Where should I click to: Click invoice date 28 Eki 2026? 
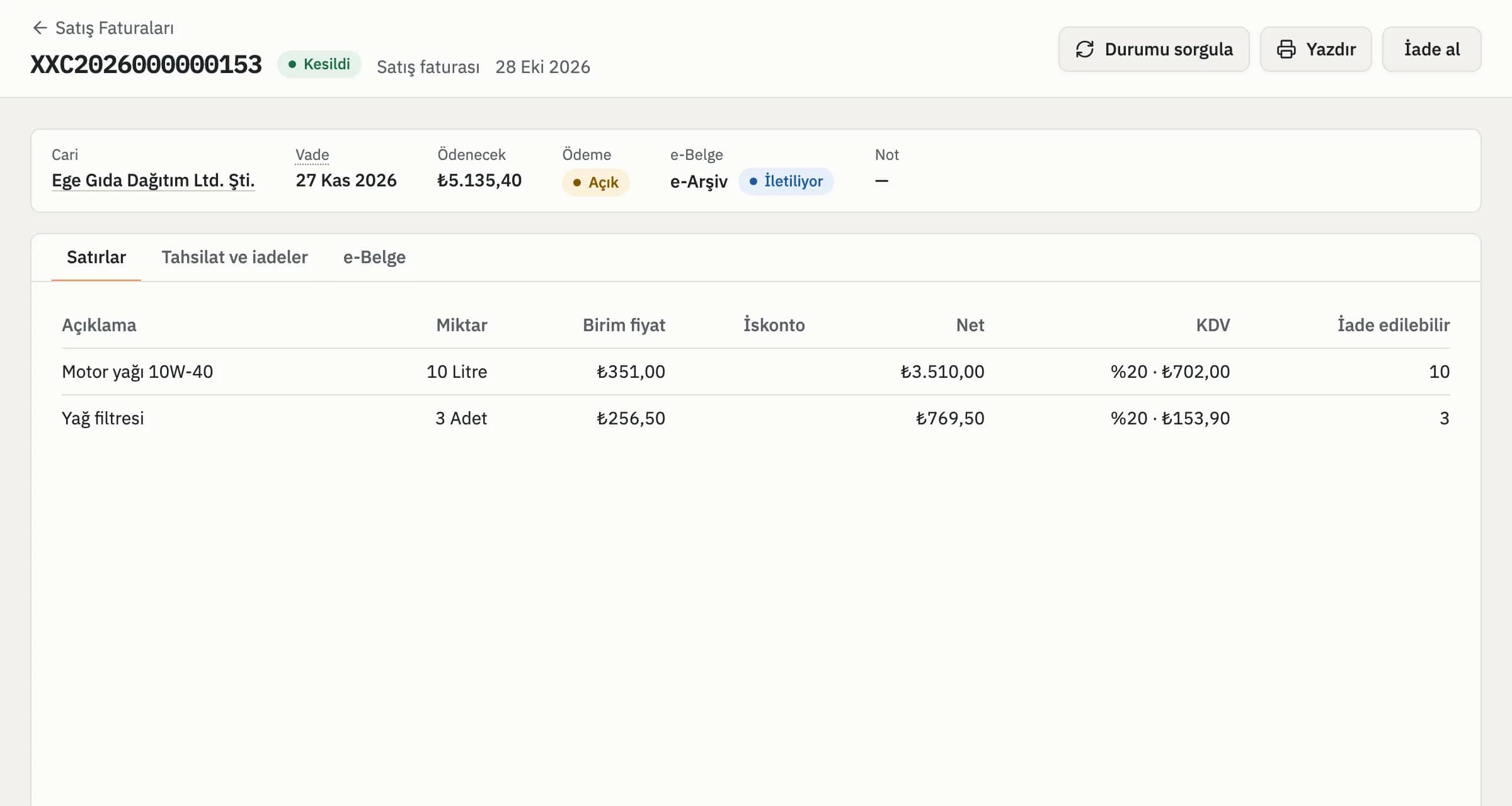coord(542,67)
